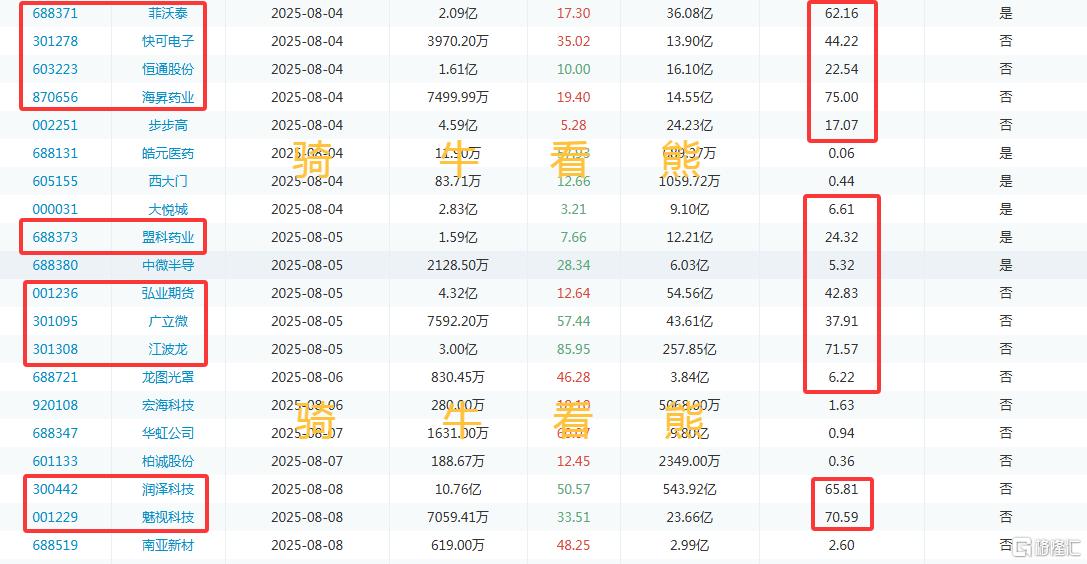The height and width of the screenshot is (564, 1087).
Task: Click stock name 华虹公司
Action: coord(168,433)
